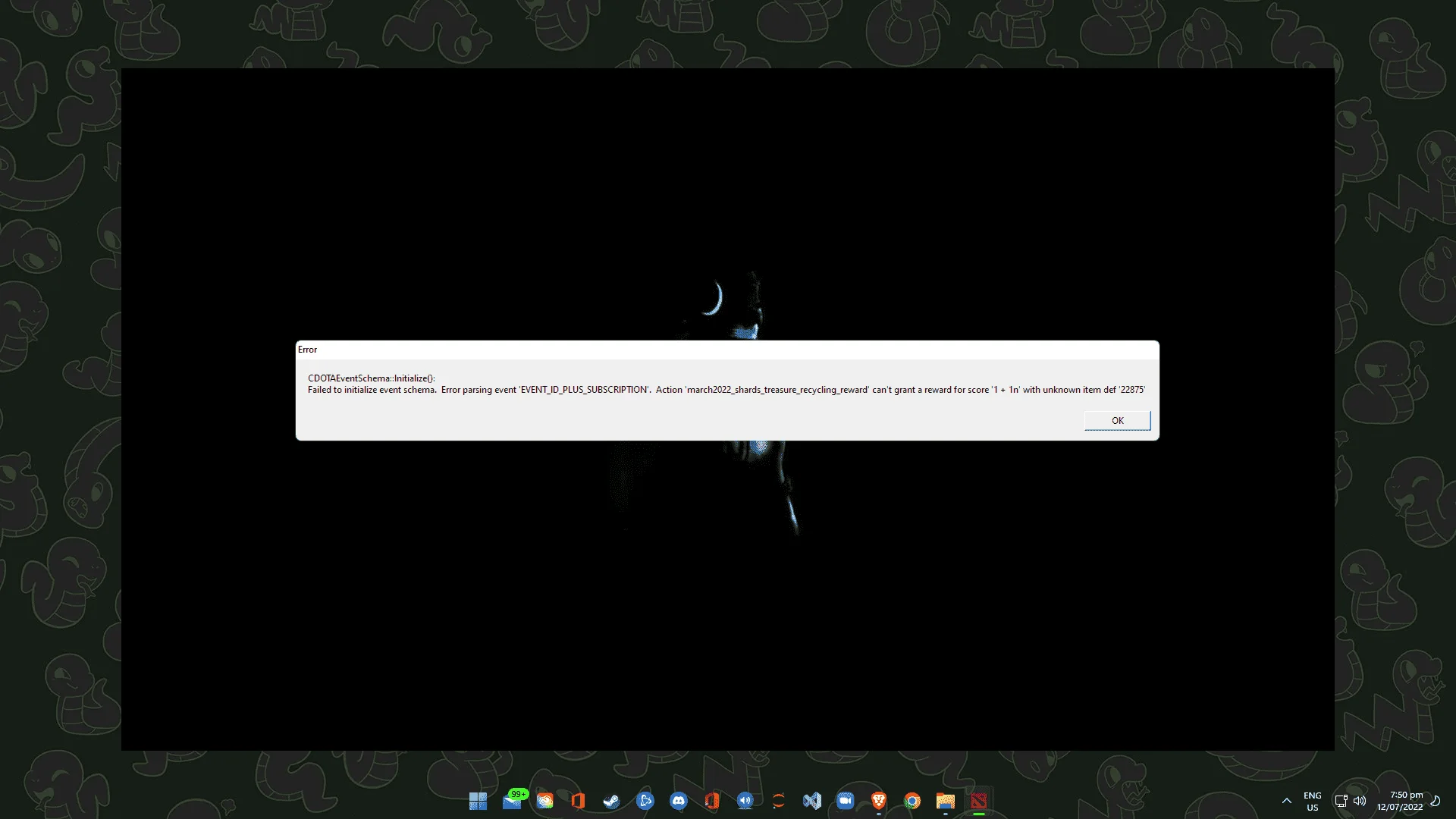This screenshot has width=1456, height=819.
Task: Open the Windows Start menu
Action: point(478,801)
